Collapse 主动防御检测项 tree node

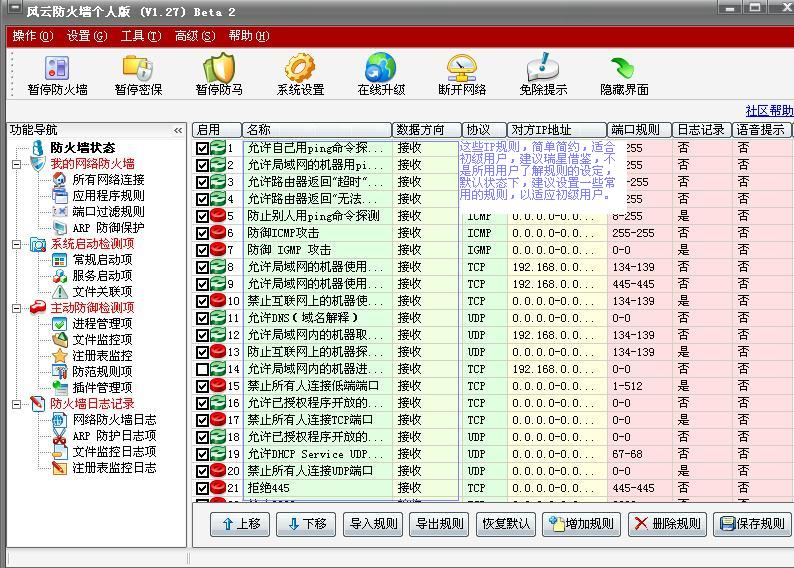17,308
